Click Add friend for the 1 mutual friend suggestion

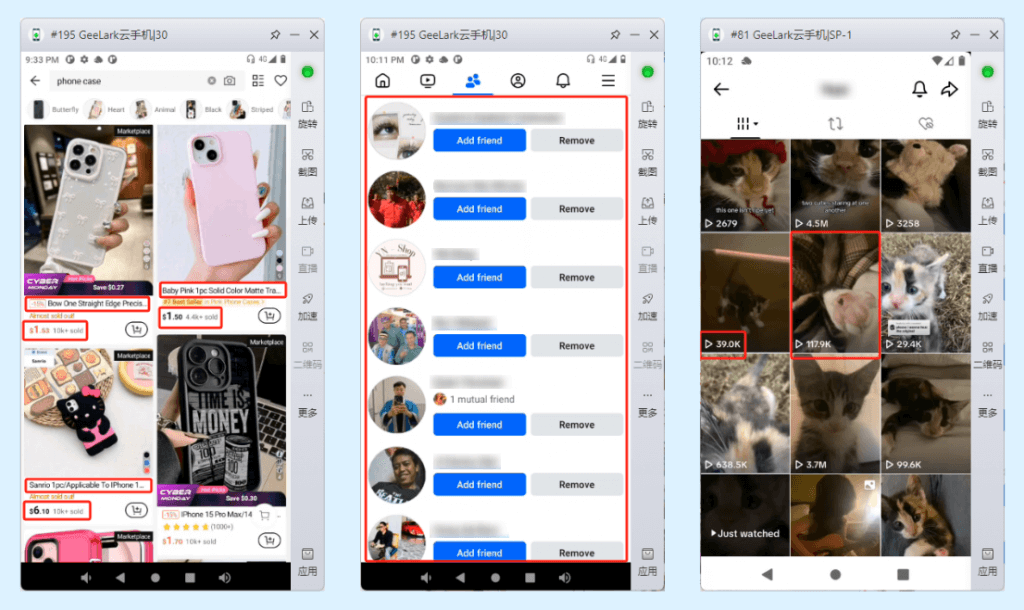479,425
